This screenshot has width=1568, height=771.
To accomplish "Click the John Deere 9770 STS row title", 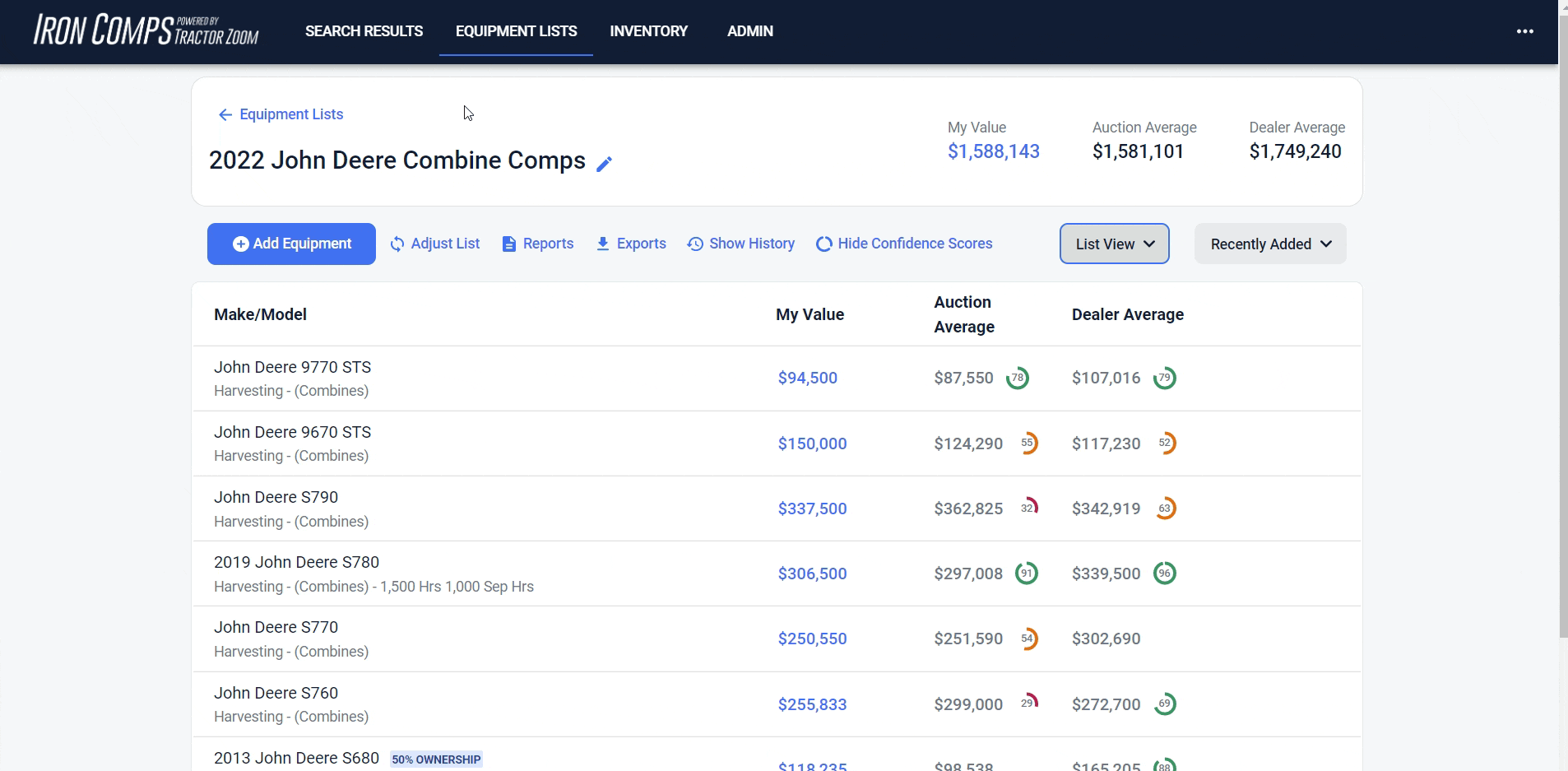I will [292, 367].
